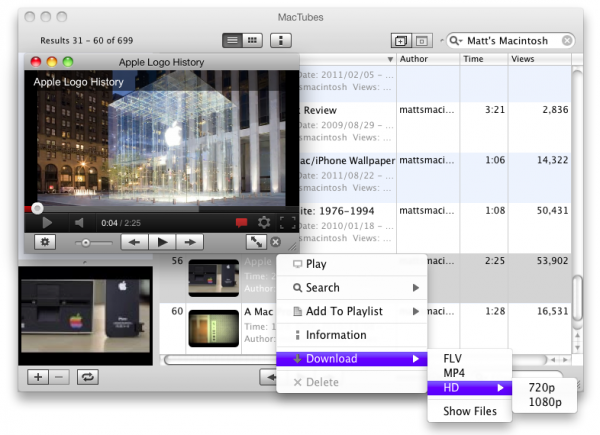This screenshot has width=600, height=435.
Task: Remove item with minus button
Action: coord(59,377)
